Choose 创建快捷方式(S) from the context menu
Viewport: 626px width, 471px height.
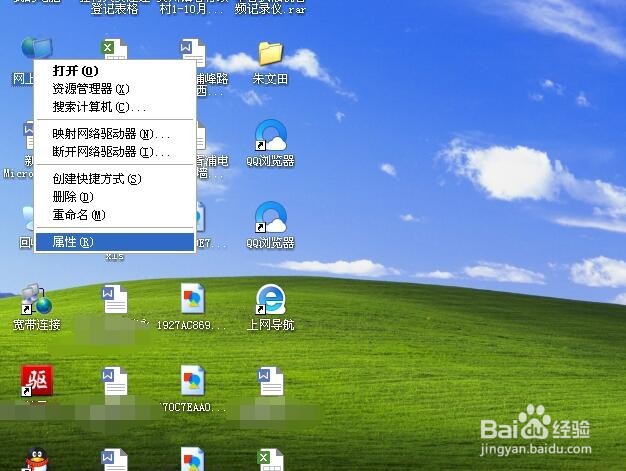point(115,179)
